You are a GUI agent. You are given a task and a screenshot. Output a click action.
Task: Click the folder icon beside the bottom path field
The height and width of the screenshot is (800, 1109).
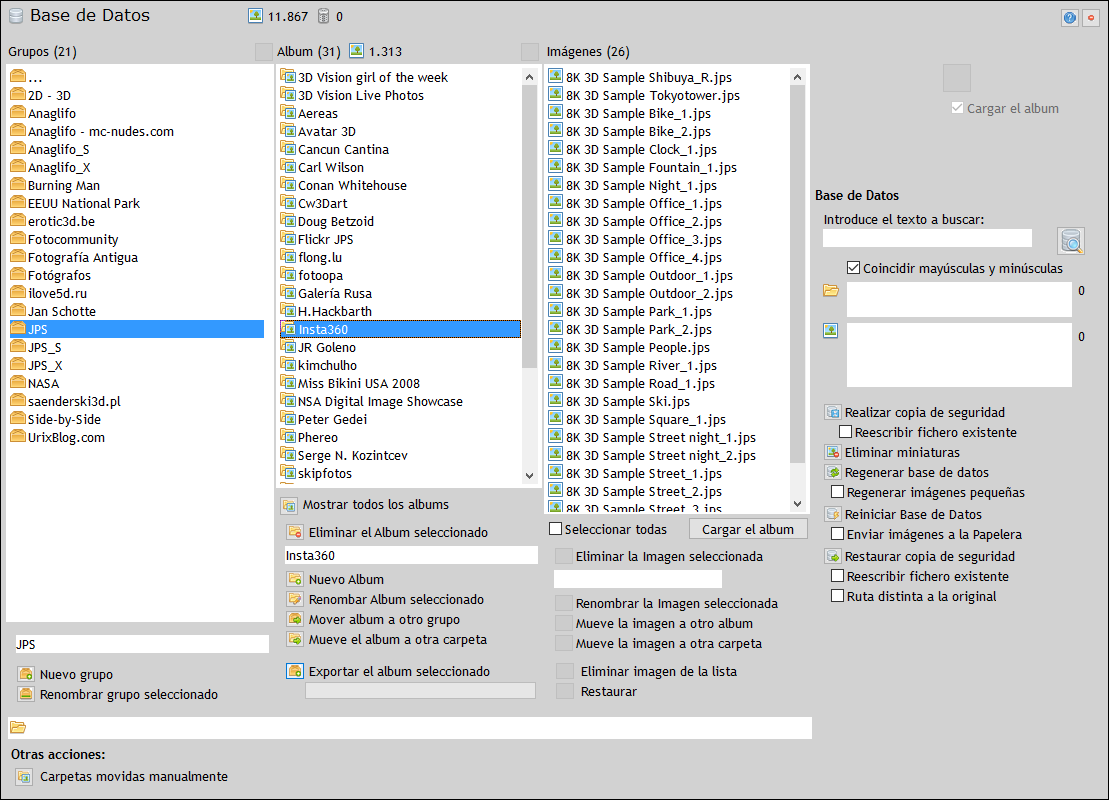18,727
